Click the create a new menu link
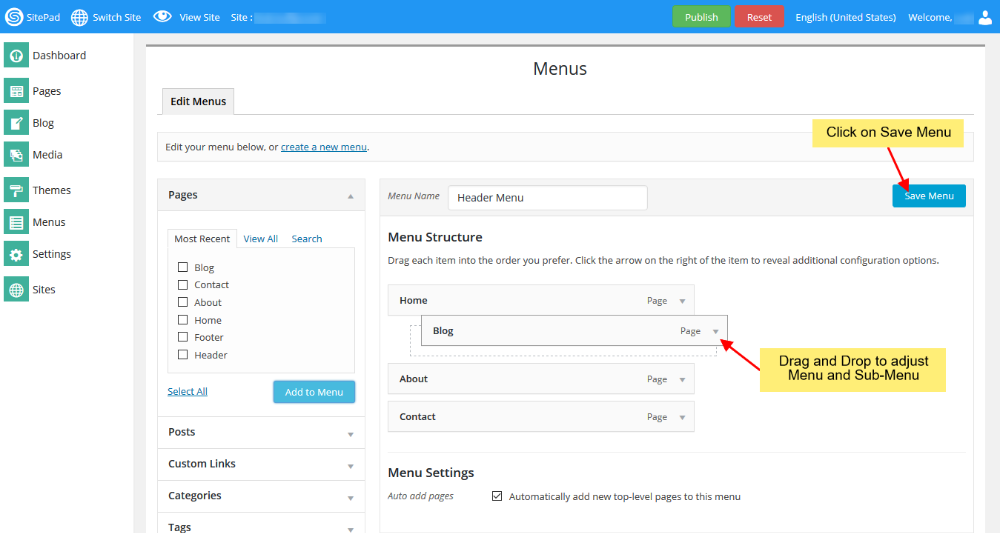 [323, 147]
